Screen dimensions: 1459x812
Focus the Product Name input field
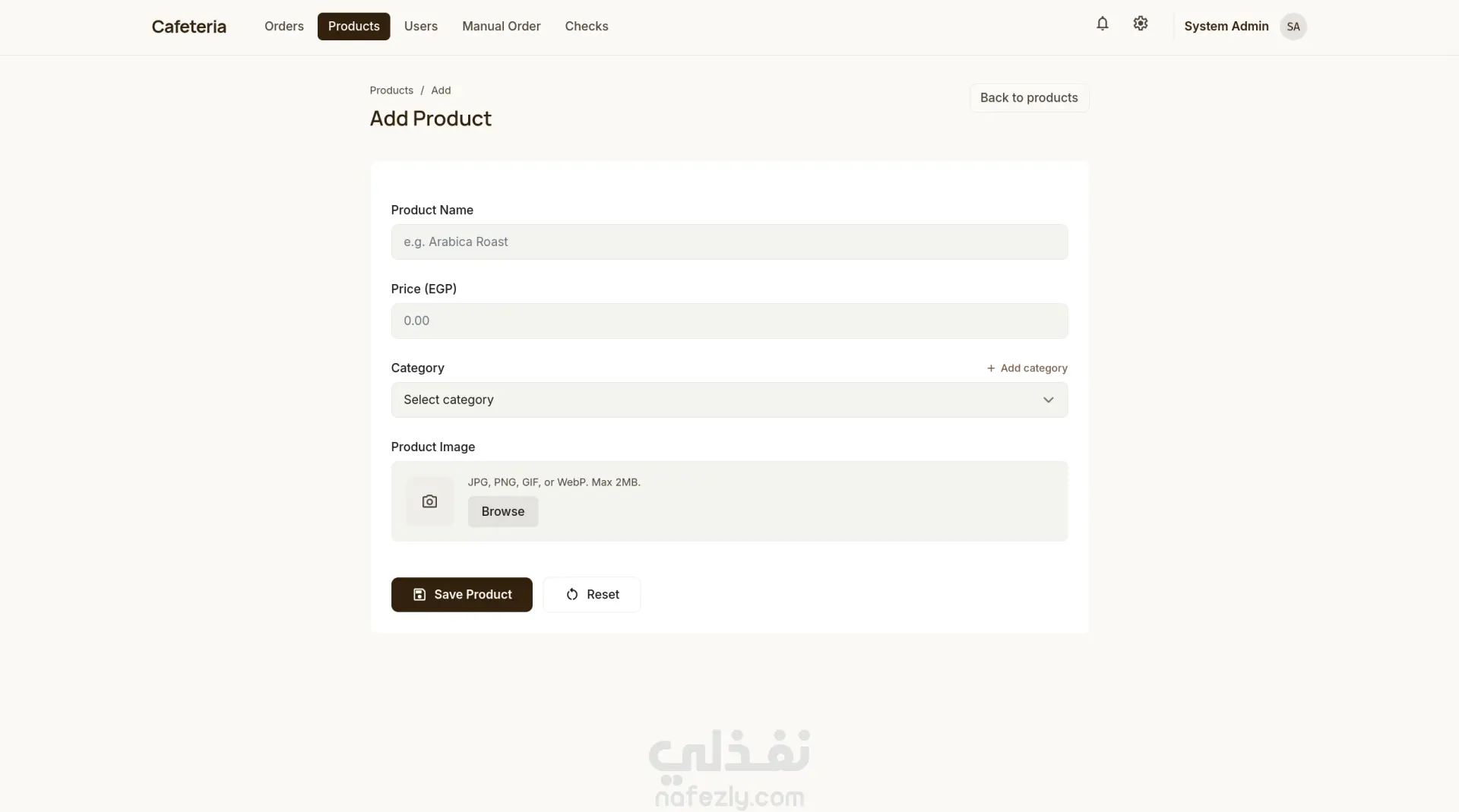point(729,242)
